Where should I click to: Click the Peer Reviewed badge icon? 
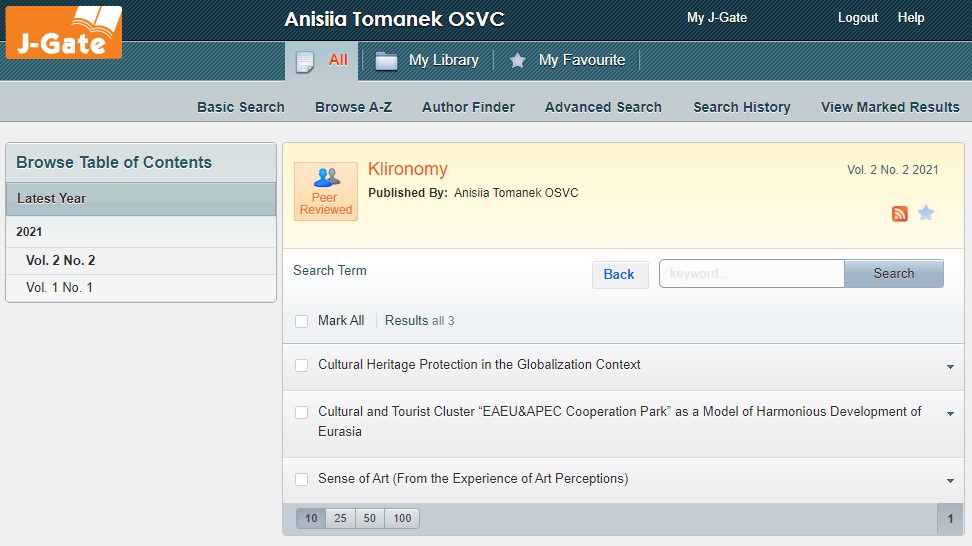[x=326, y=191]
